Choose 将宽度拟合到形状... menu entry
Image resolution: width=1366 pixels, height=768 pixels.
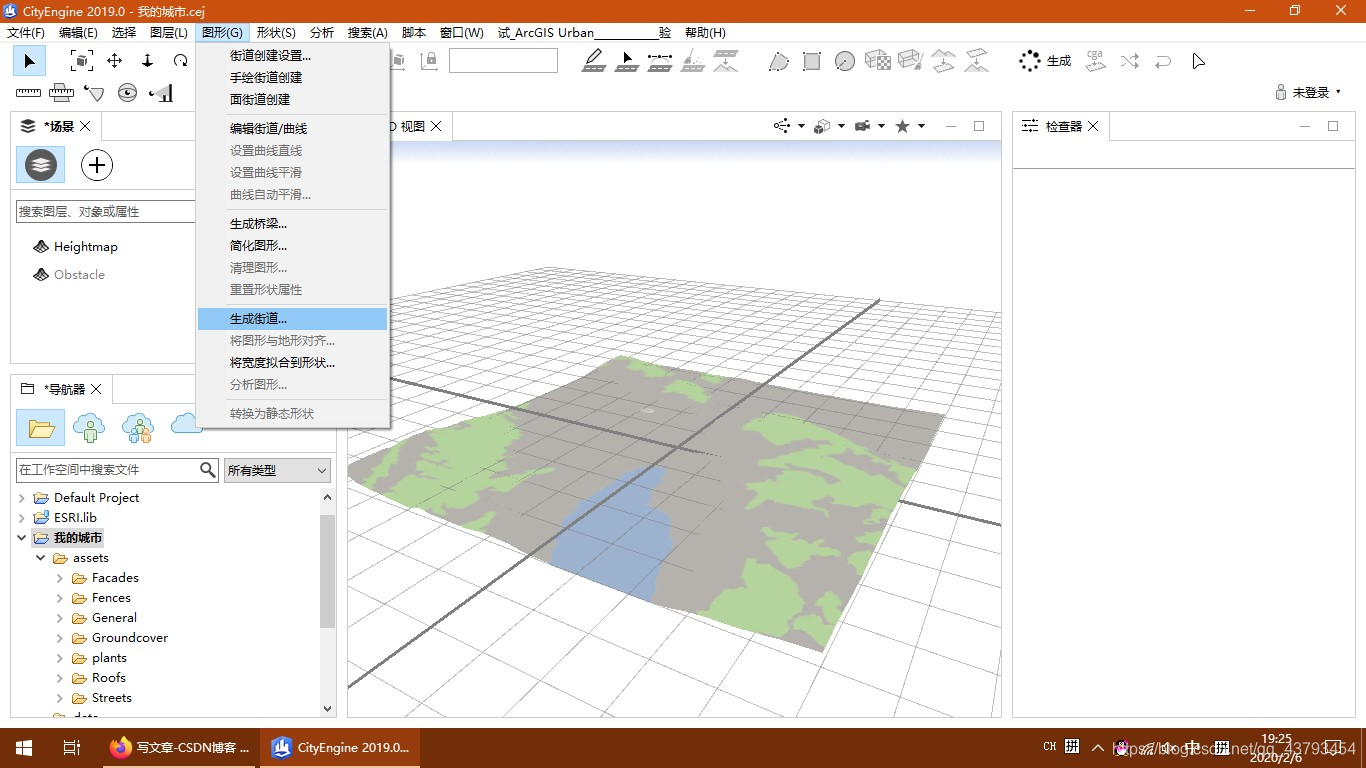click(x=292, y=363)
